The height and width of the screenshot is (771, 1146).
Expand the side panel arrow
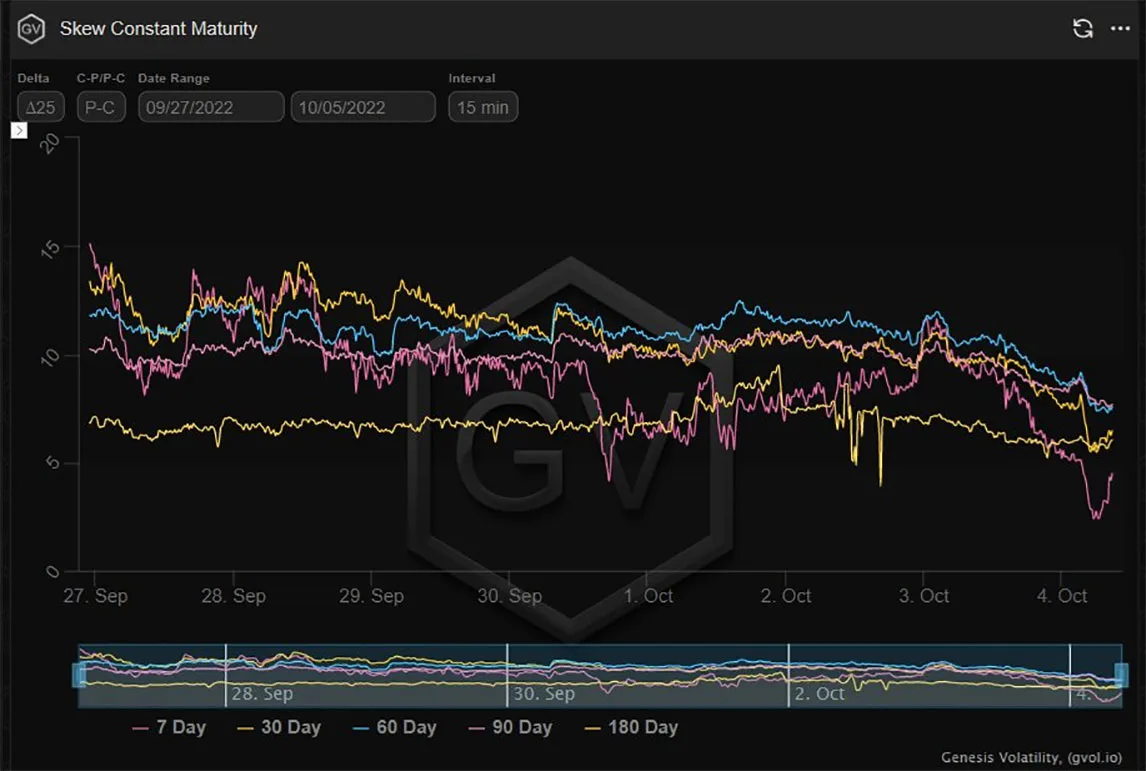click(x=19, y=130)
